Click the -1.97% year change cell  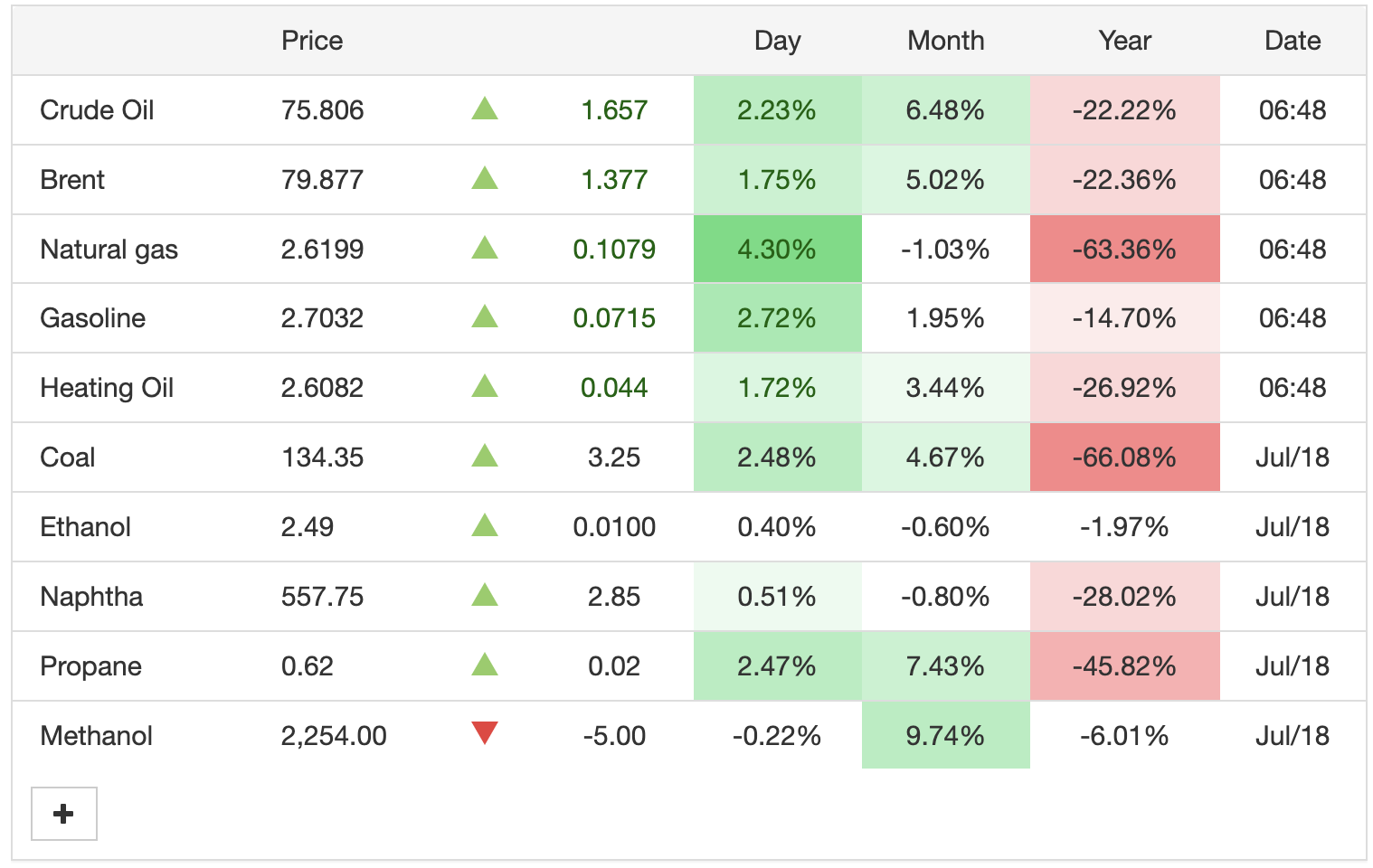tap(1124, 526)
